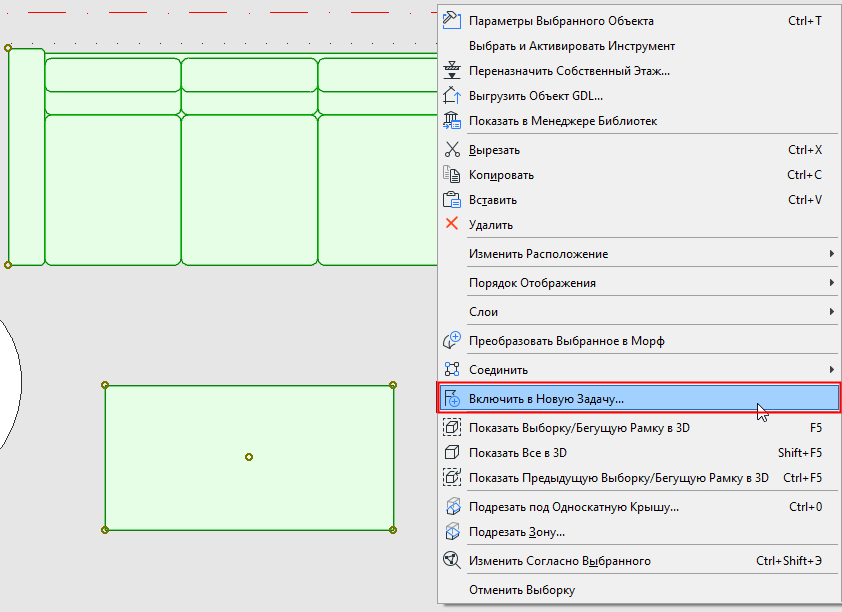Select Вырезать from context menu
This screenshot has height=612, width=842.
(x=639, y=150)
